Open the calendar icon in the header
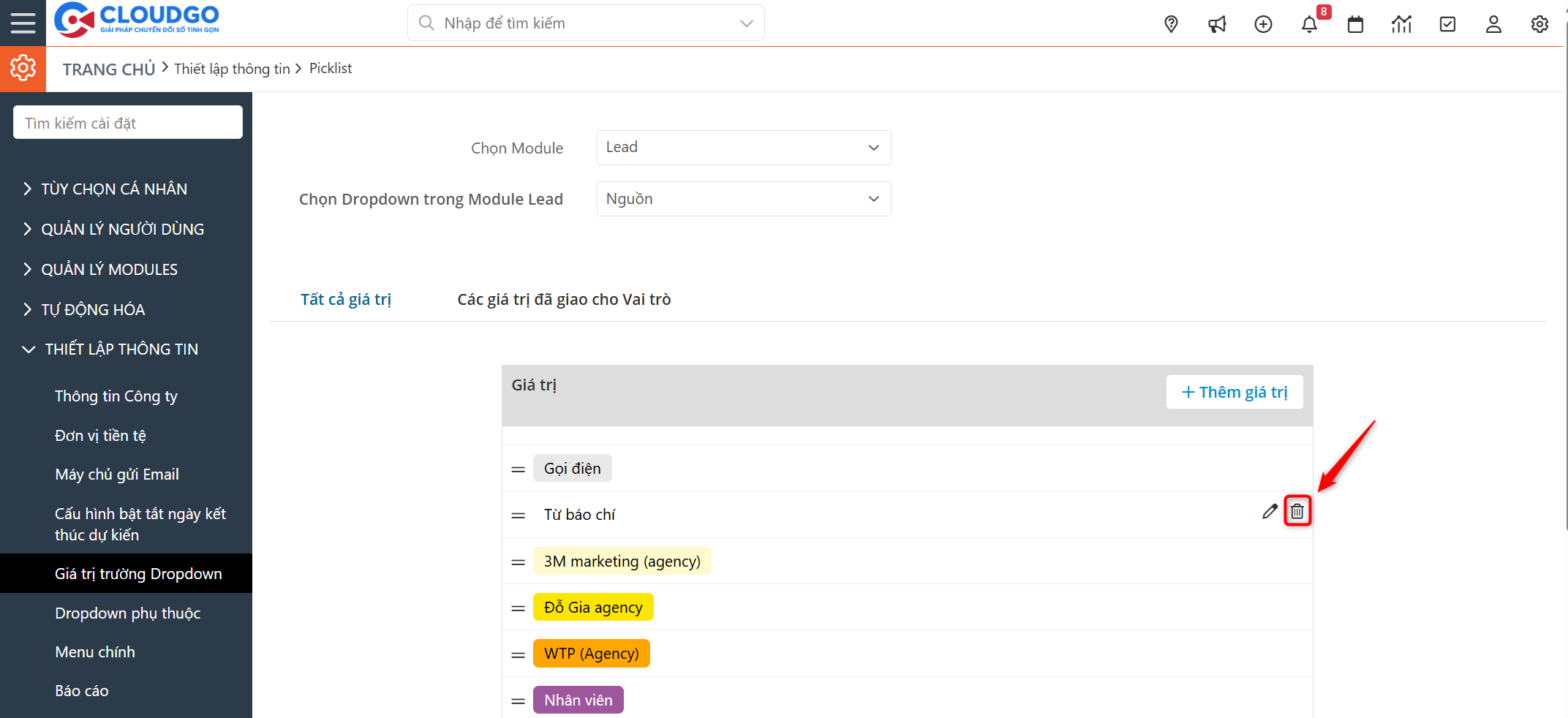Viewport: 1568px width, 718px height. tap(1355, 23)
